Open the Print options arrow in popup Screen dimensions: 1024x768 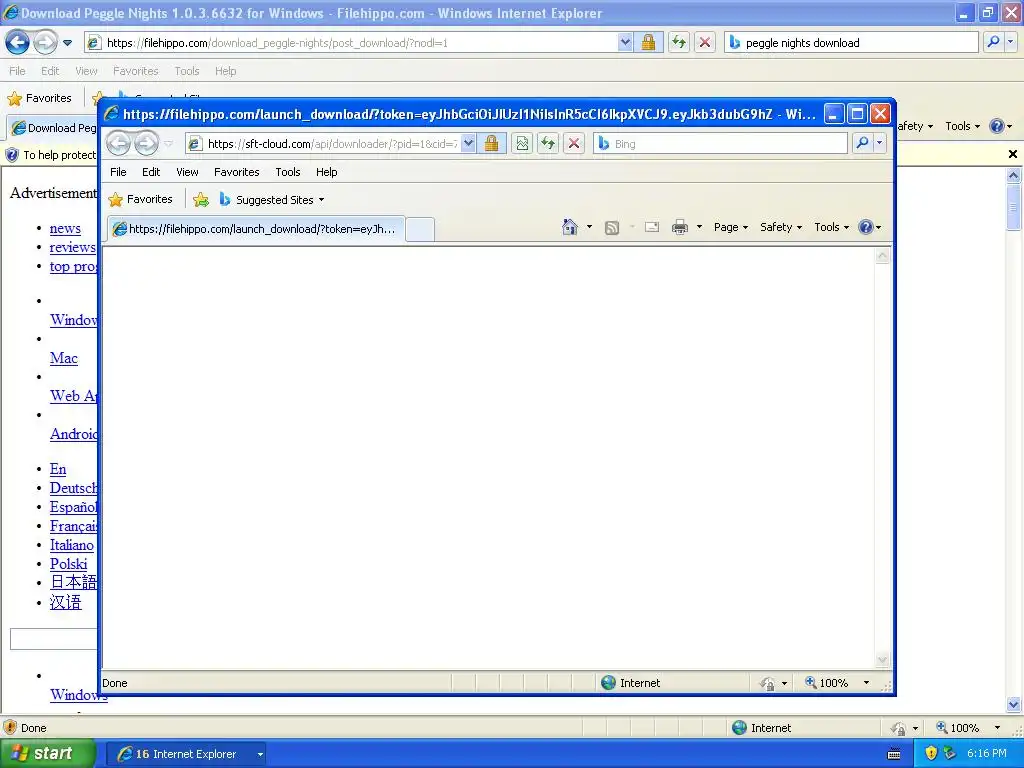(699, 227)
